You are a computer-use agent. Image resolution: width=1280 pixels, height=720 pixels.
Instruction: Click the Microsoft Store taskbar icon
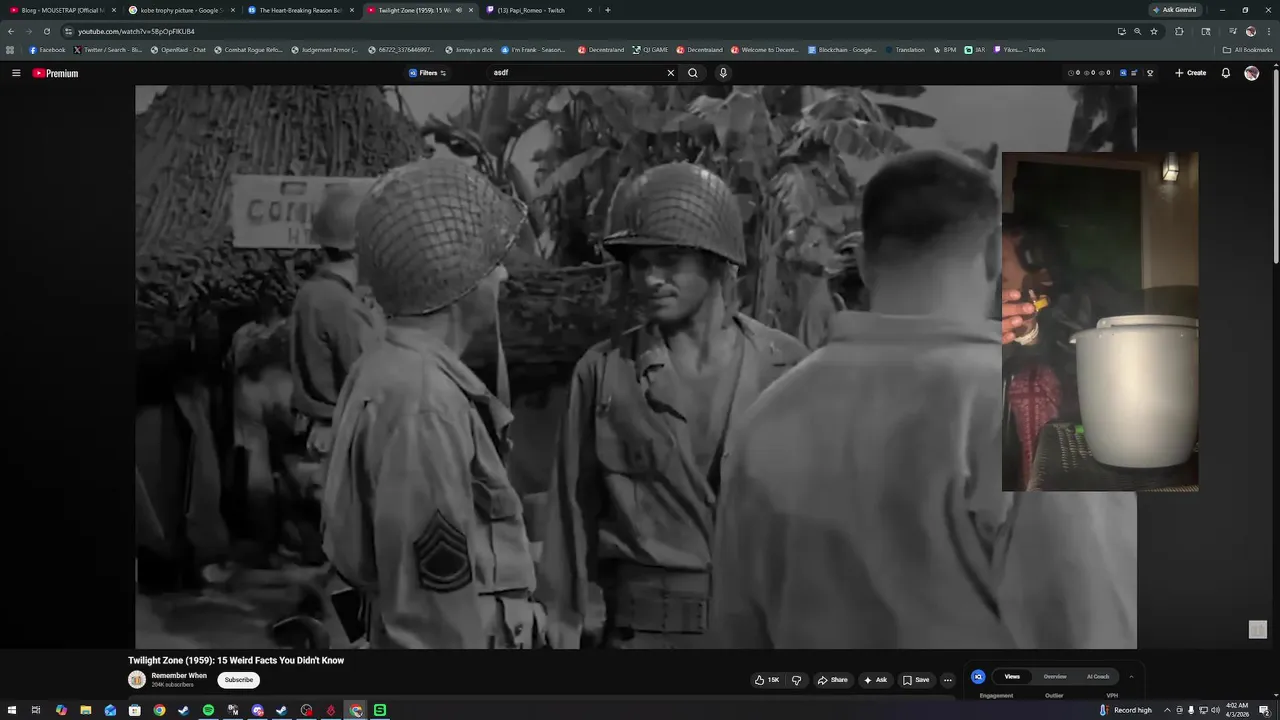click(134, 710)
